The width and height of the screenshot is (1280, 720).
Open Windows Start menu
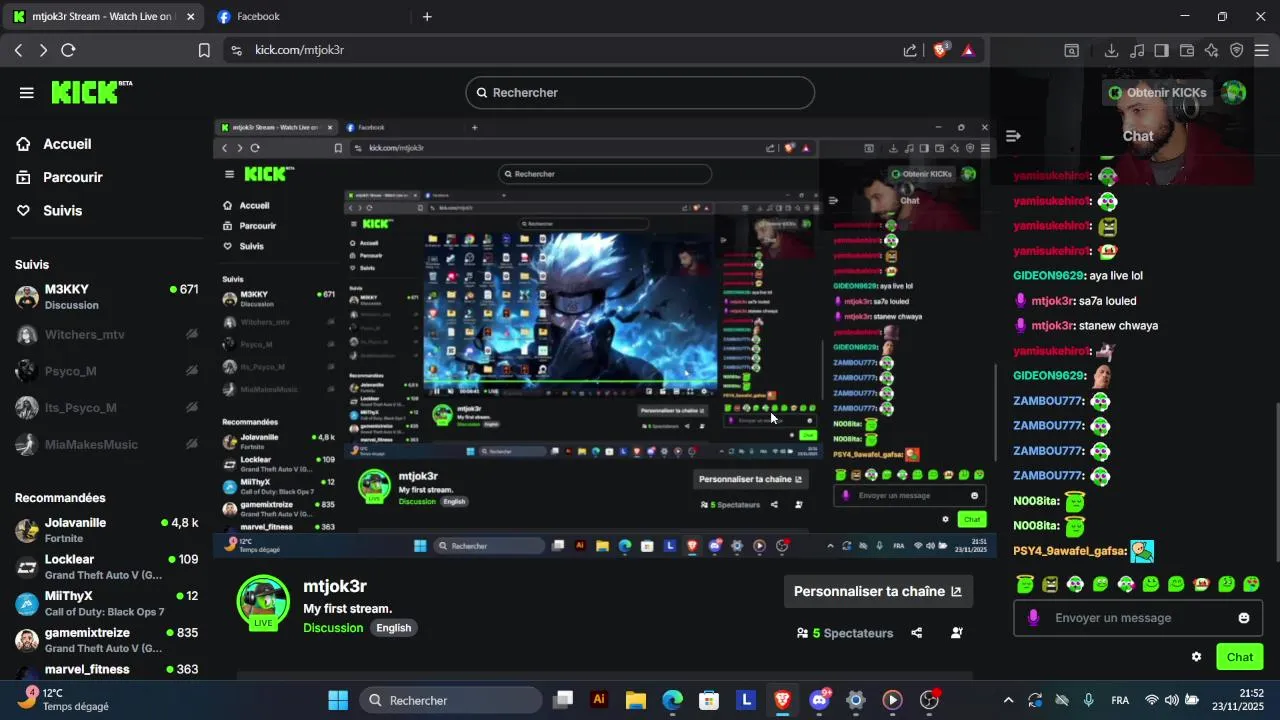click(x=338, y=700)
